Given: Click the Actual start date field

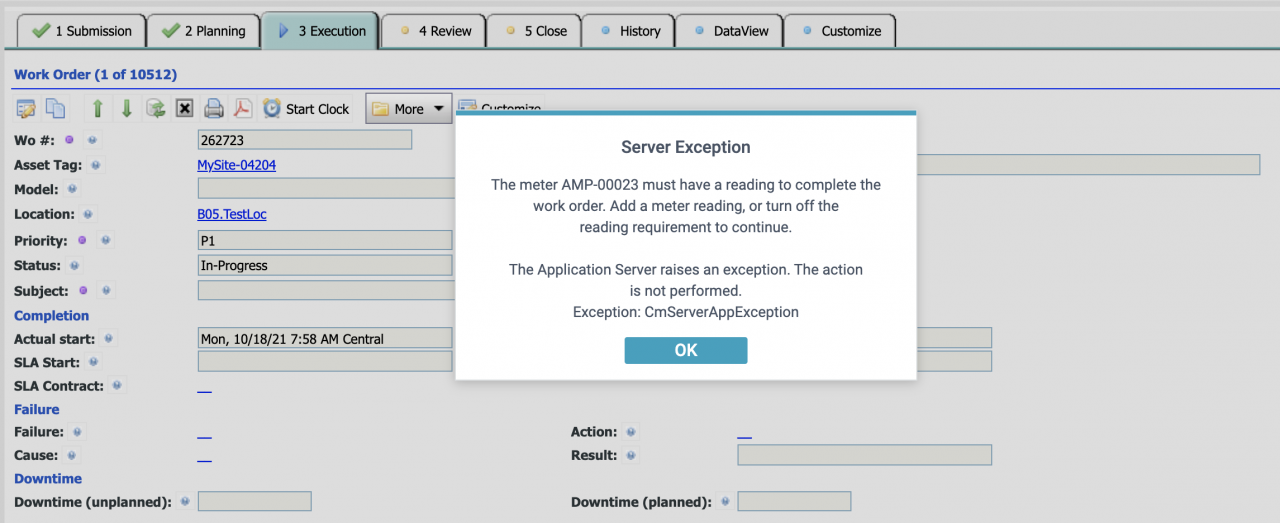Looking at the screenshot, I should 326,339.
